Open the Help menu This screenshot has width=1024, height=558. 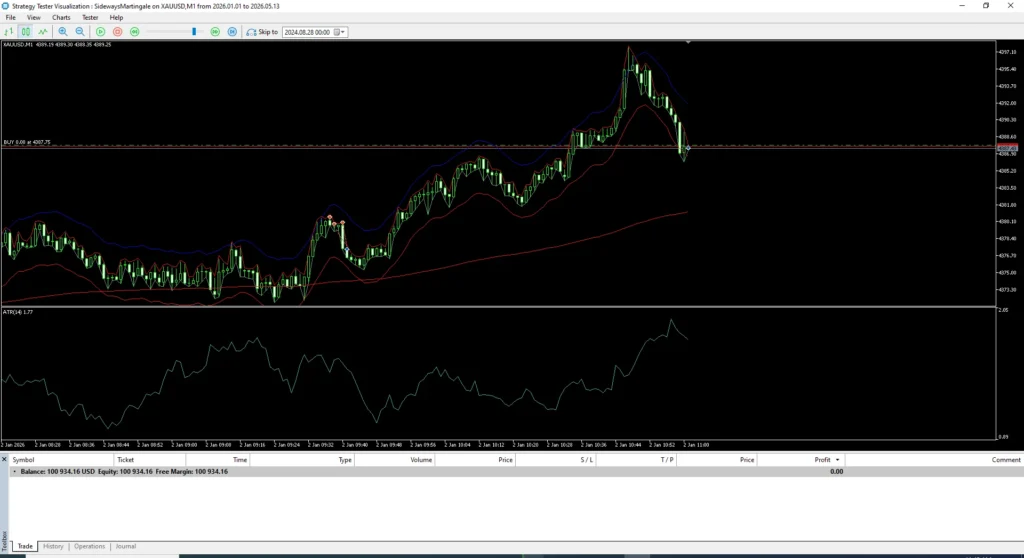(x=116, y=18)
